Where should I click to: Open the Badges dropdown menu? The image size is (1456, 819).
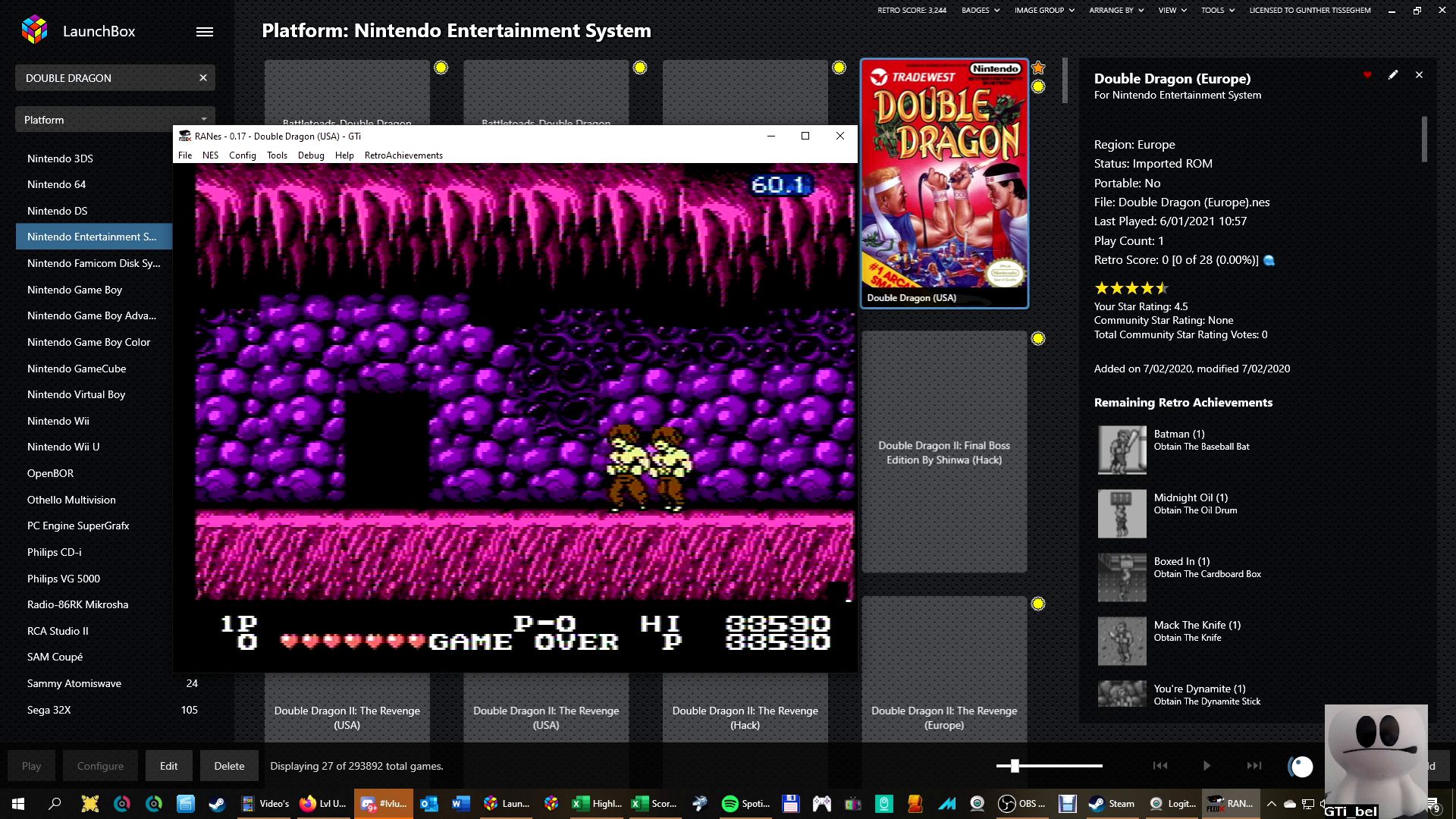click(x=981, y=11)
